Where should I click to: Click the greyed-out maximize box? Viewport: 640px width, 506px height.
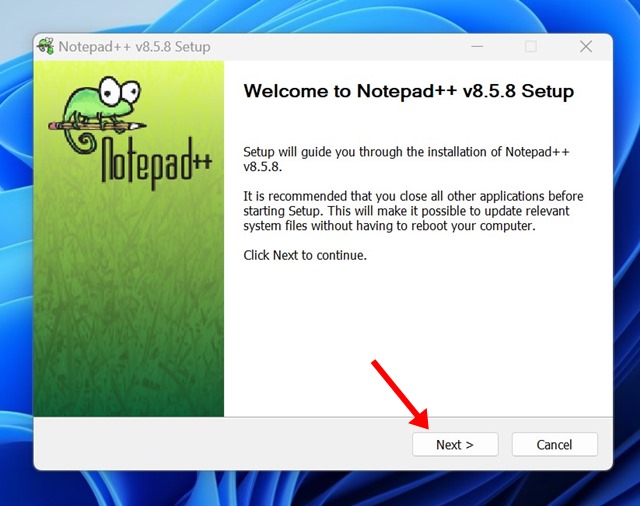(531, 47)
